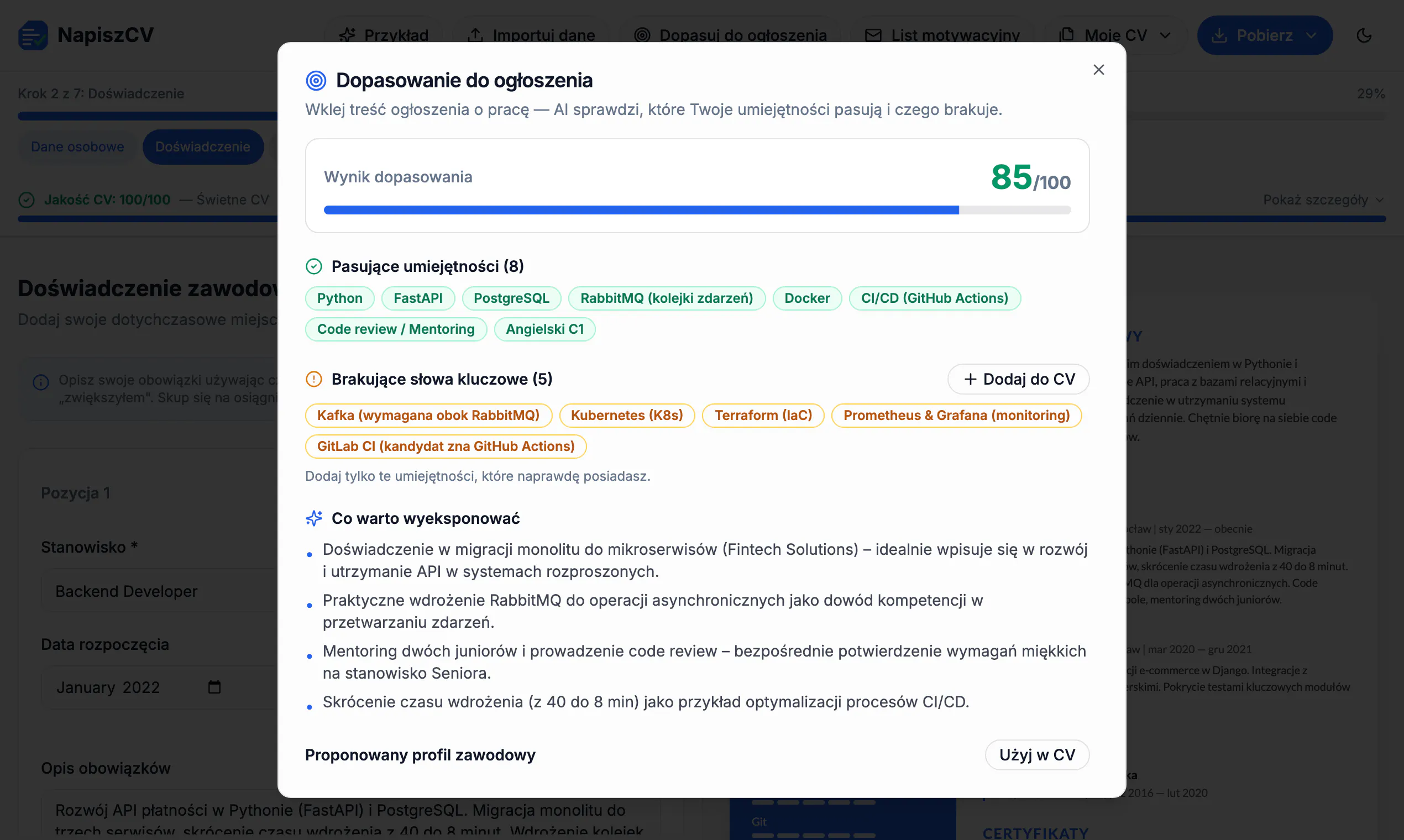Screen dimensions: 1404x840
Task: Click the info icon in the hint box
Action: click(41, 382)
